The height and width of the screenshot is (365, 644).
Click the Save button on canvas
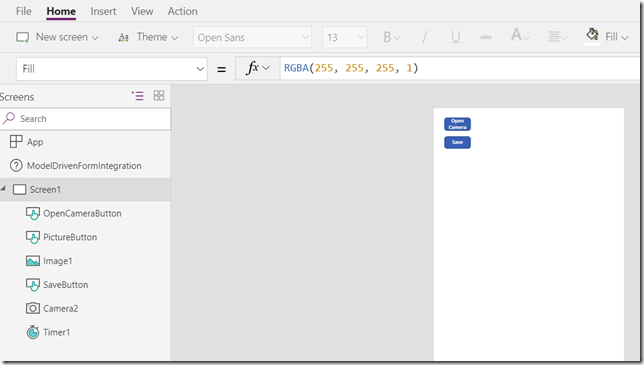click(457, 142)
